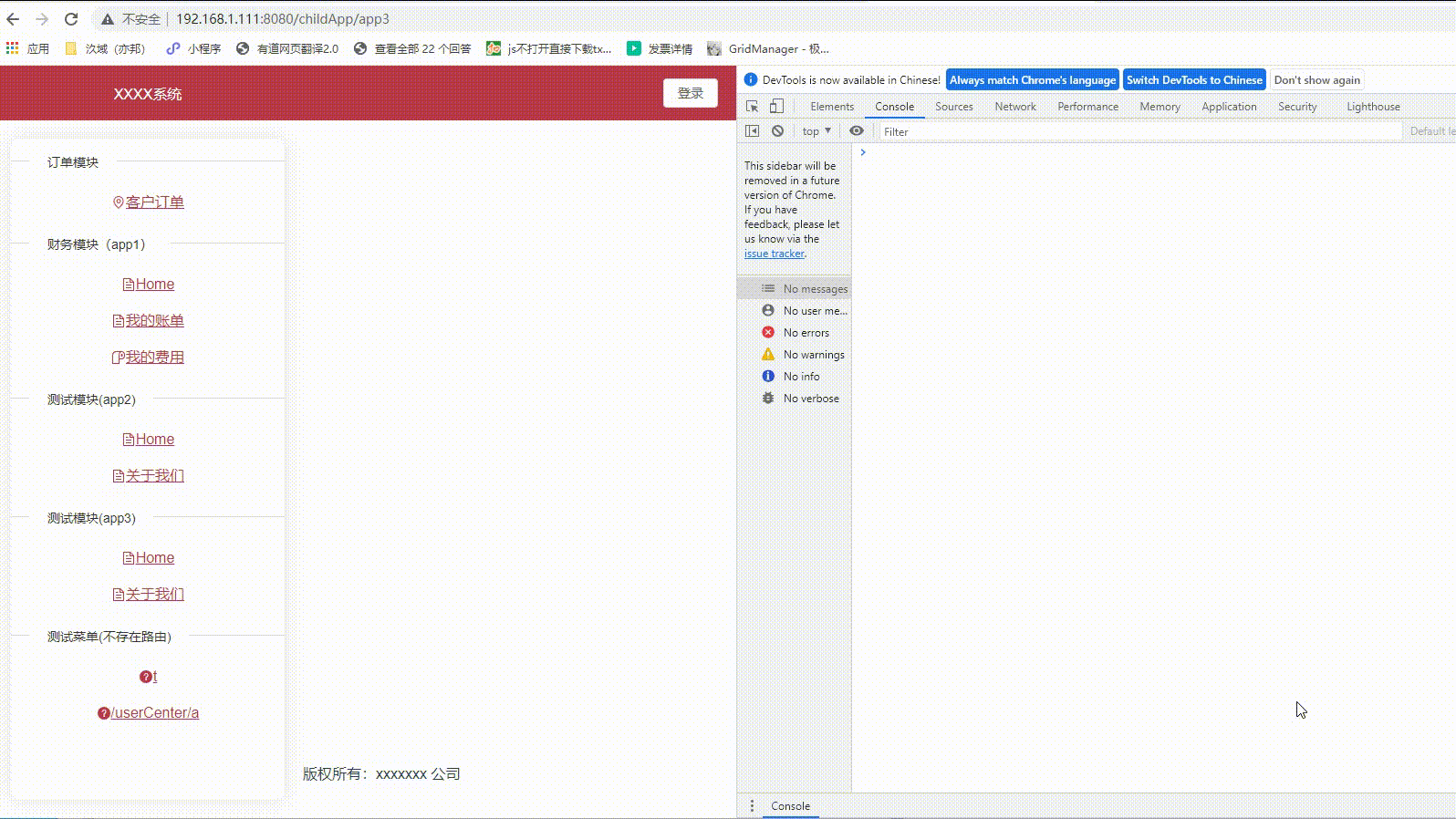The width and height of the screenshot is (1456, 819).
Task: Switch to the Sources tab
Action: point(954,107)
